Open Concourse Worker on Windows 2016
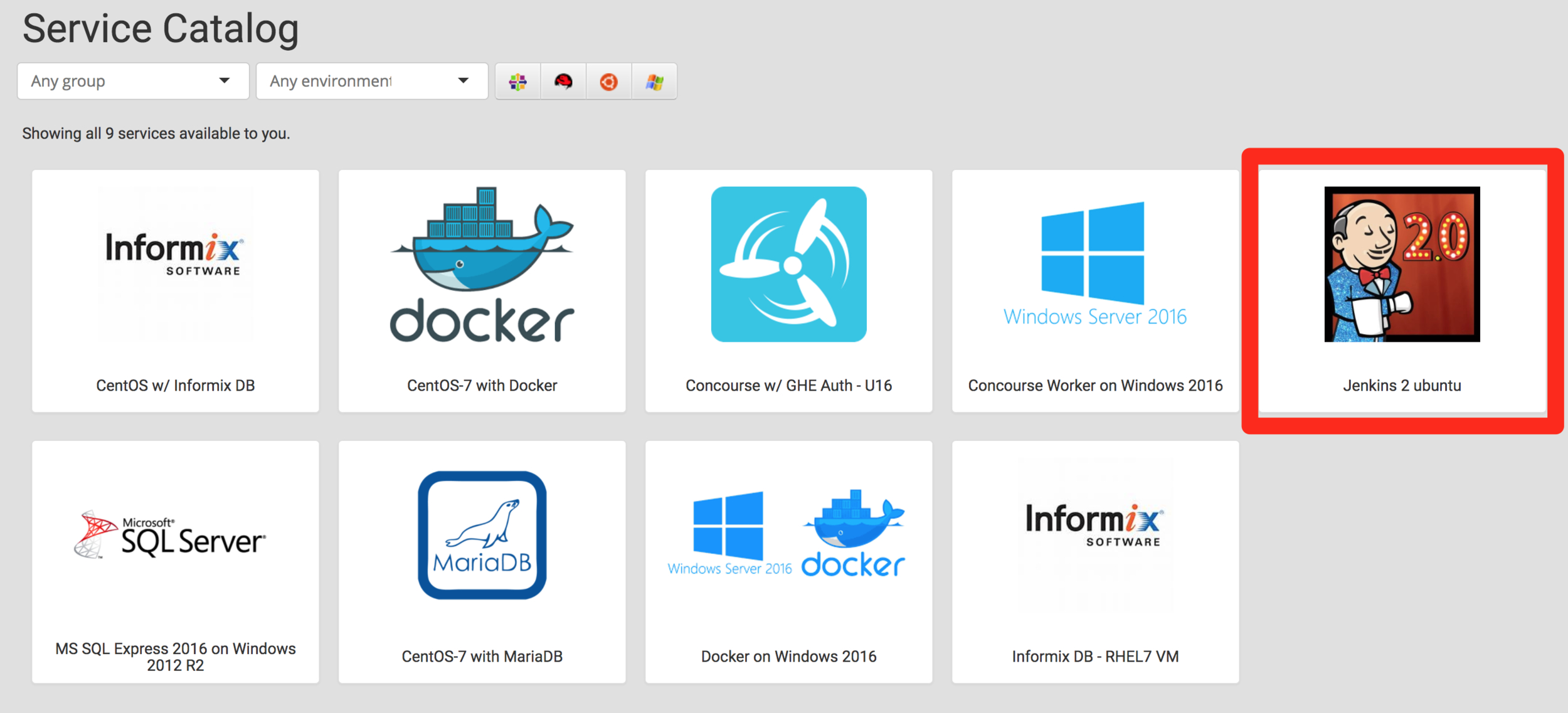 (x=1095, y=386)
